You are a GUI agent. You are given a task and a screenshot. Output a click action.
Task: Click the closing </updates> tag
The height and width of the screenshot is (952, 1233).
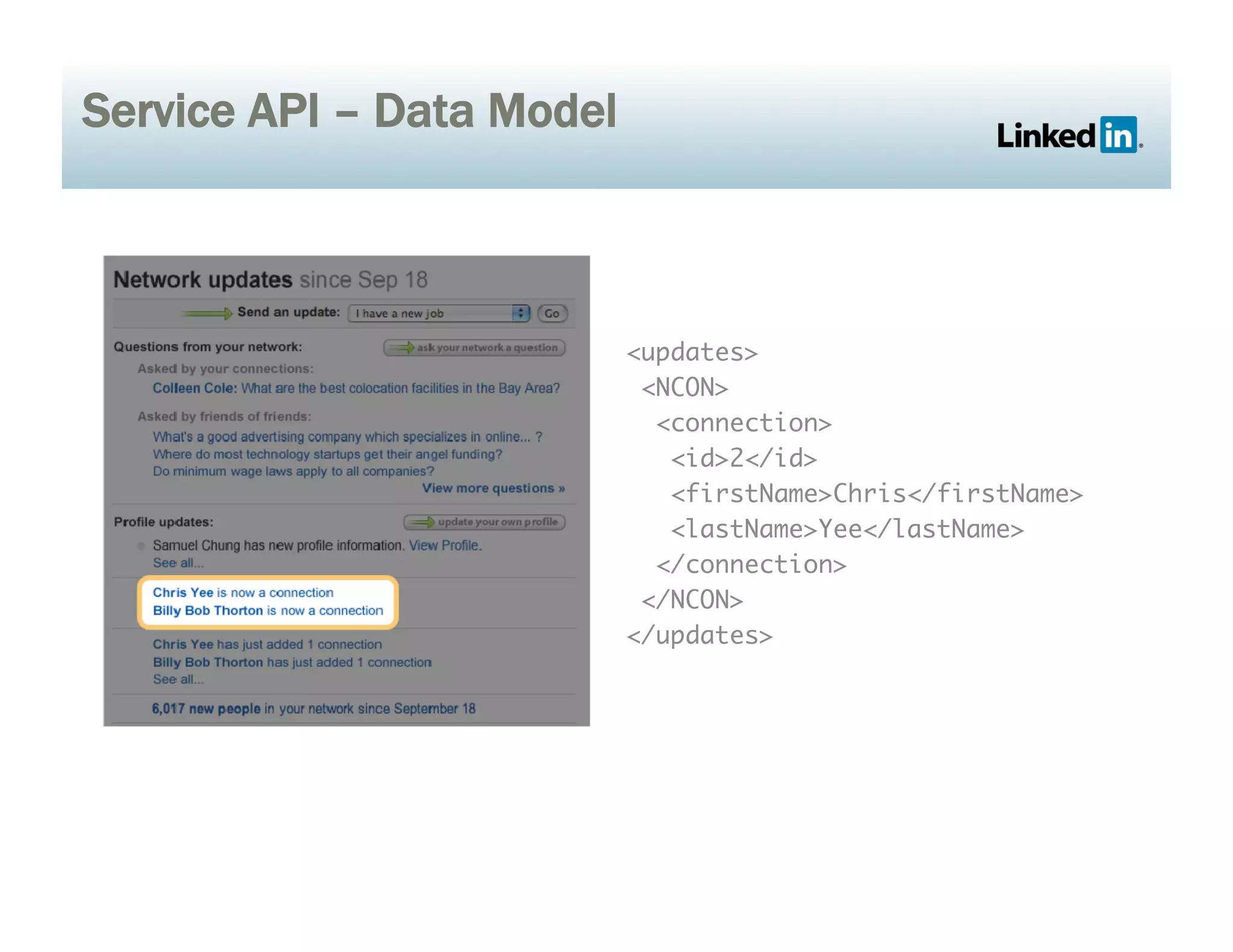[x=700, y=635]
